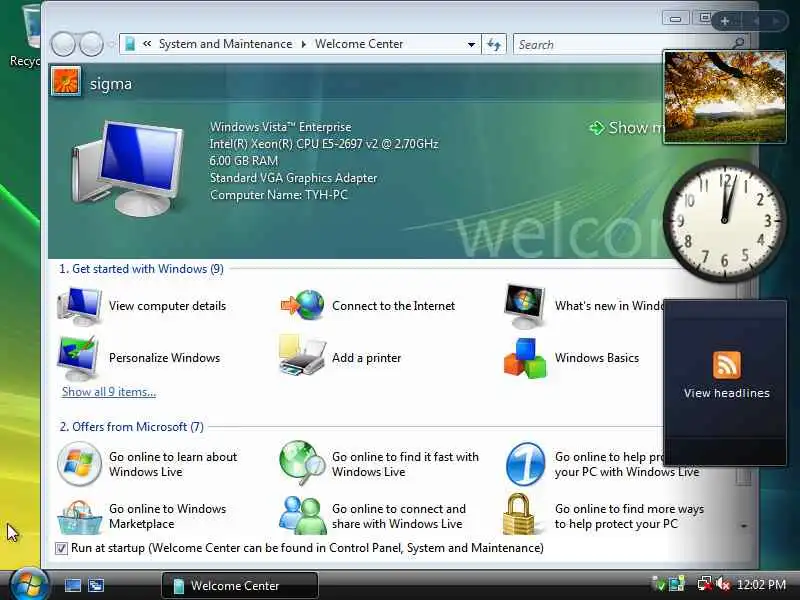This screenshot has height=600, width=800.
Task: Uncheck the Run at startup checkbox
Action: pos(61,548)
